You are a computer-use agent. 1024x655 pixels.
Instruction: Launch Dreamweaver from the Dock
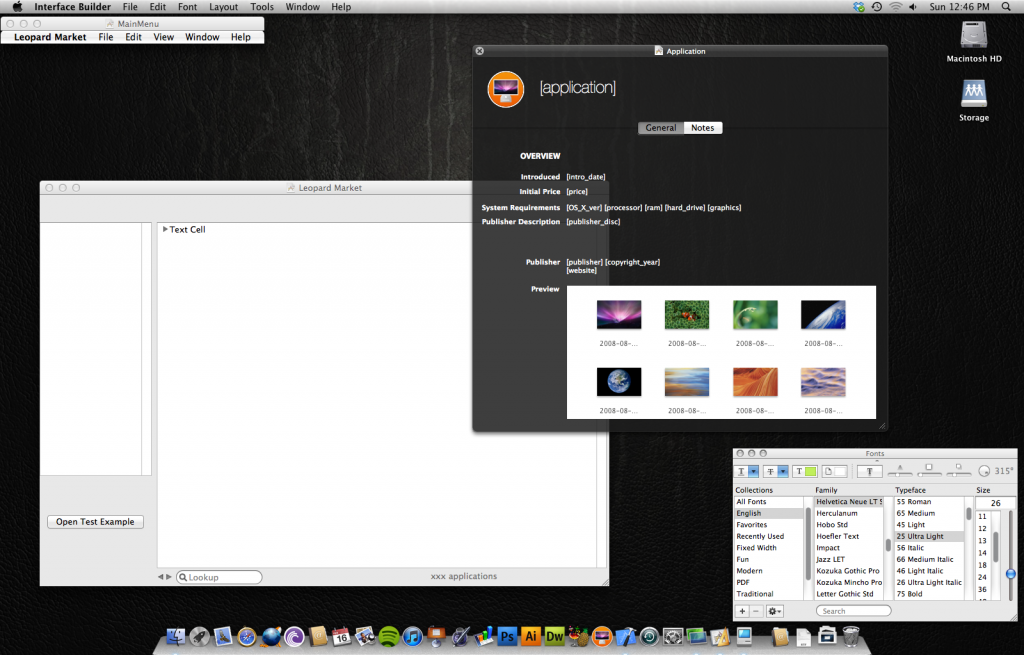(x=554, y=636)
